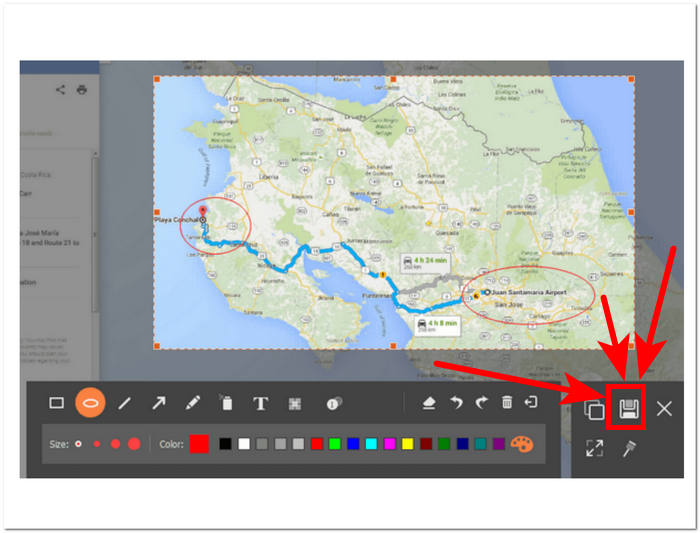Viewport: 700px width, 533px height.
Task: Select the Blur mosaic tool
Action: (x=295, y=404)
